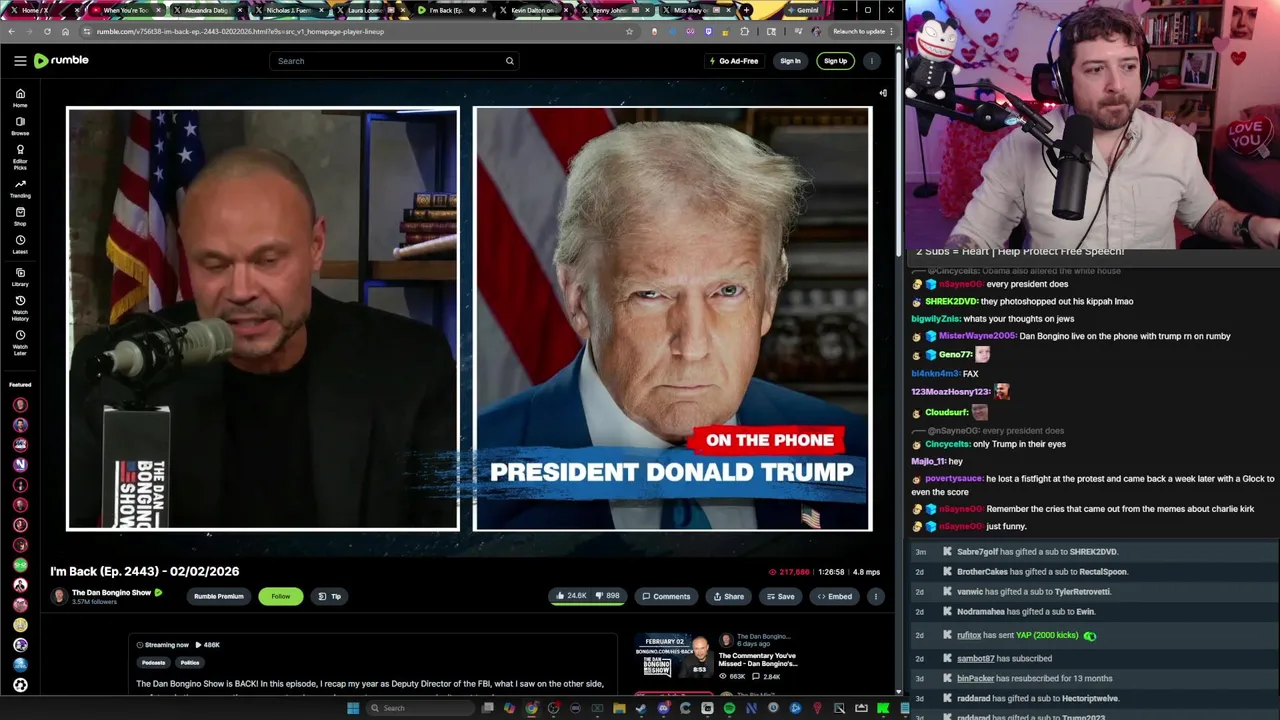The image size is (1280, 720).
Task: Select the Politics tag
Action: click(x=190, y=662)
